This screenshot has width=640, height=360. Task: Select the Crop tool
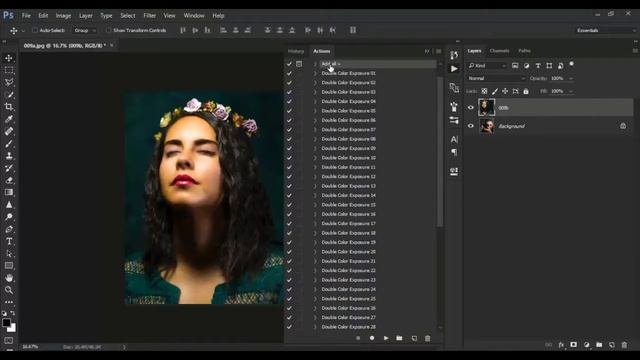click(x=9, y=107)
